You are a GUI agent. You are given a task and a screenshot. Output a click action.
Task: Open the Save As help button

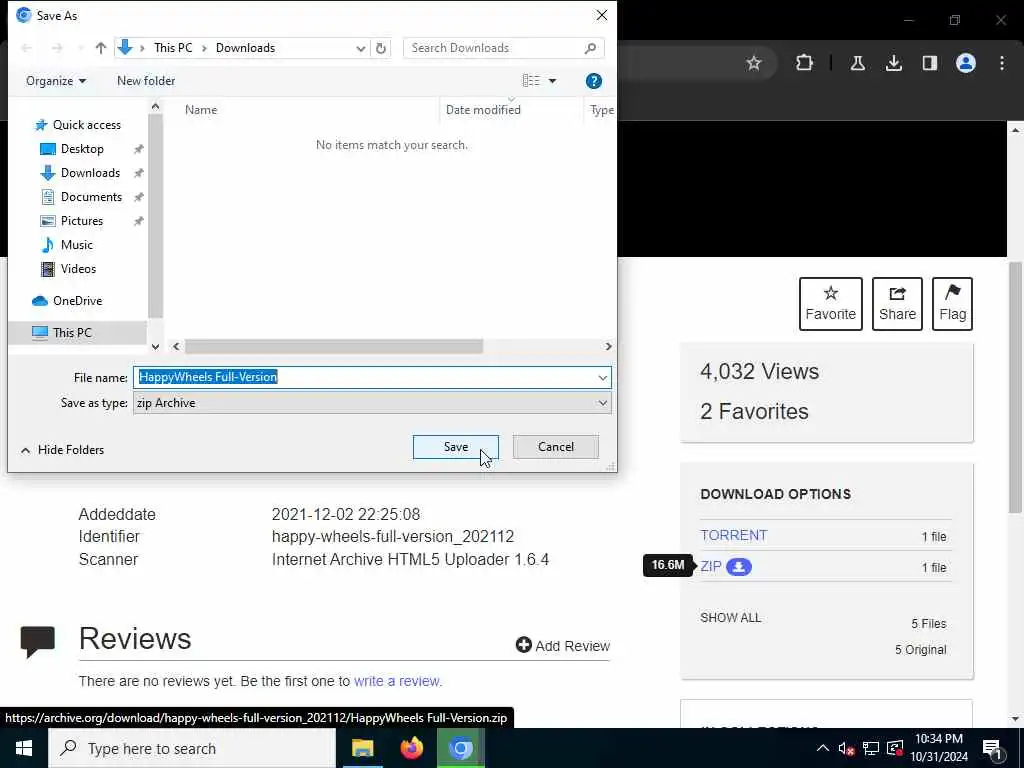(594, 81)
